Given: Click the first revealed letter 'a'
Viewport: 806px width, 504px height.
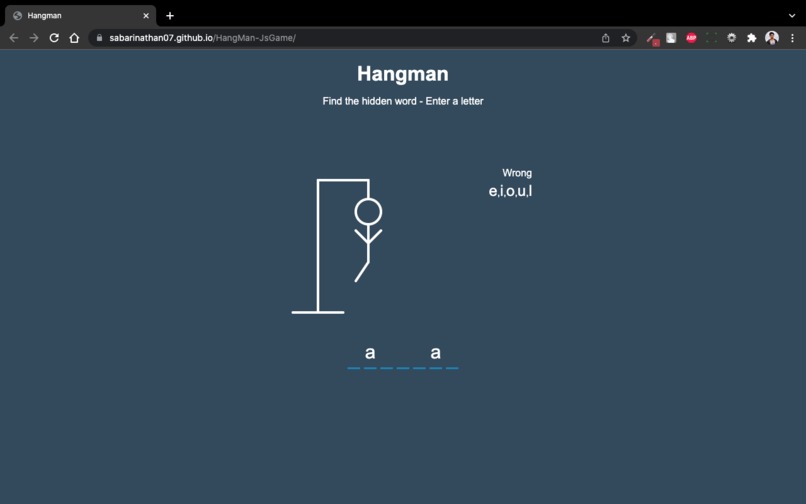Looking at the screenshot, I should point(370,353).
